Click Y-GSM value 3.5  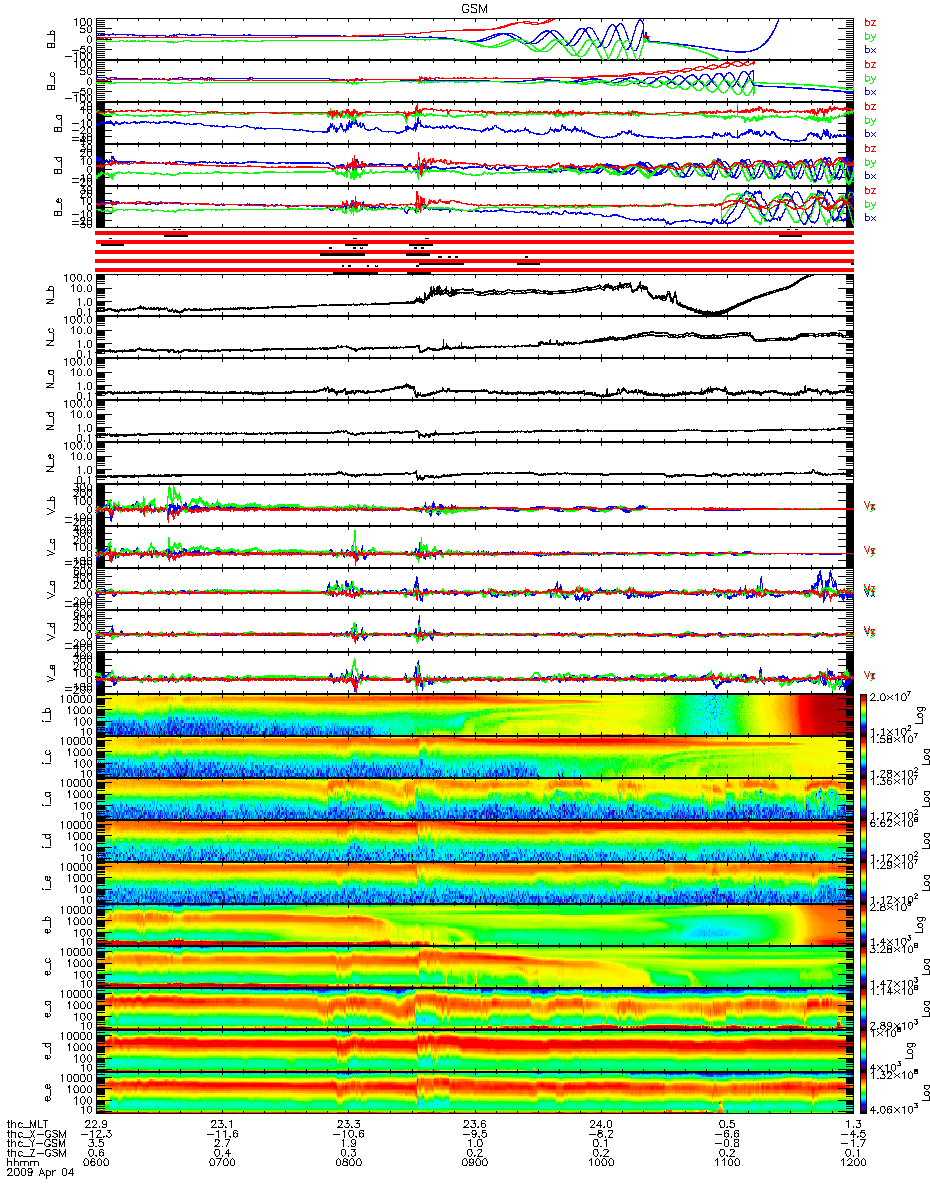pyautogui.click(x=96, y=1144)
